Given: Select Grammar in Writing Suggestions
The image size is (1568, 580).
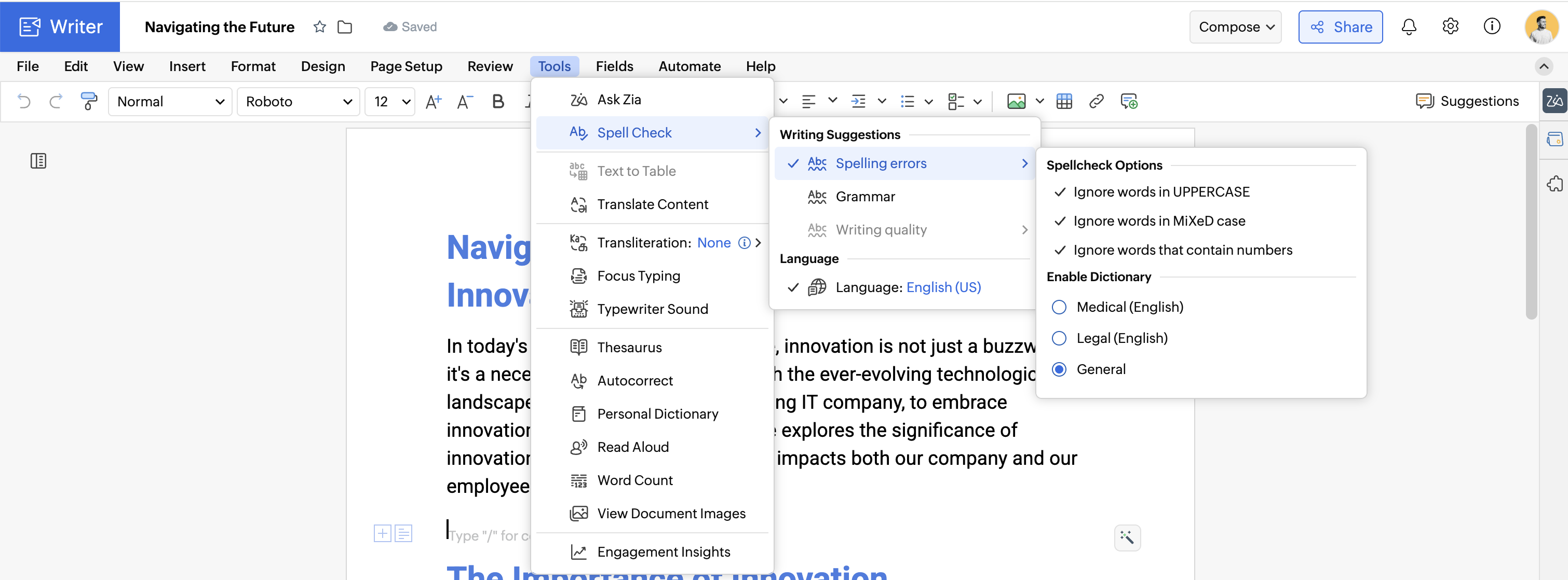Looking at the screenshot, I should coord(865,197).
